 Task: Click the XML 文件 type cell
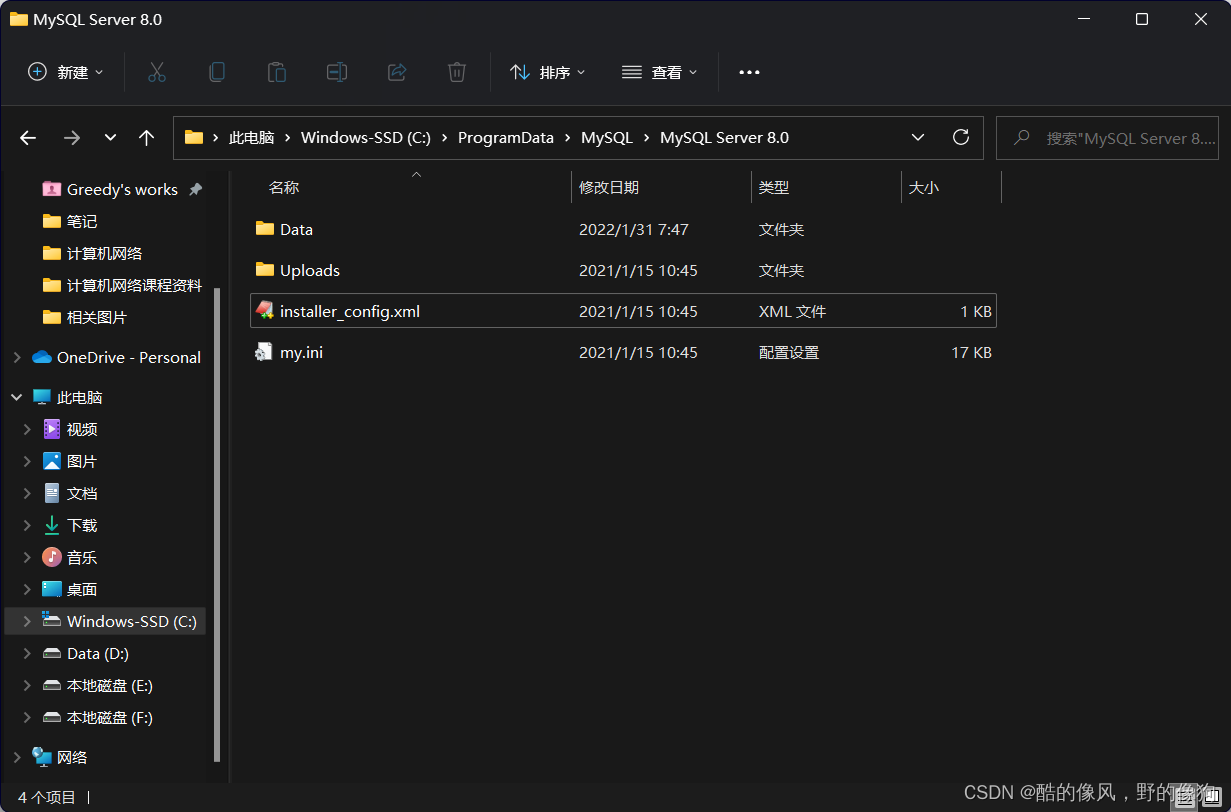(x=793, y=311)
